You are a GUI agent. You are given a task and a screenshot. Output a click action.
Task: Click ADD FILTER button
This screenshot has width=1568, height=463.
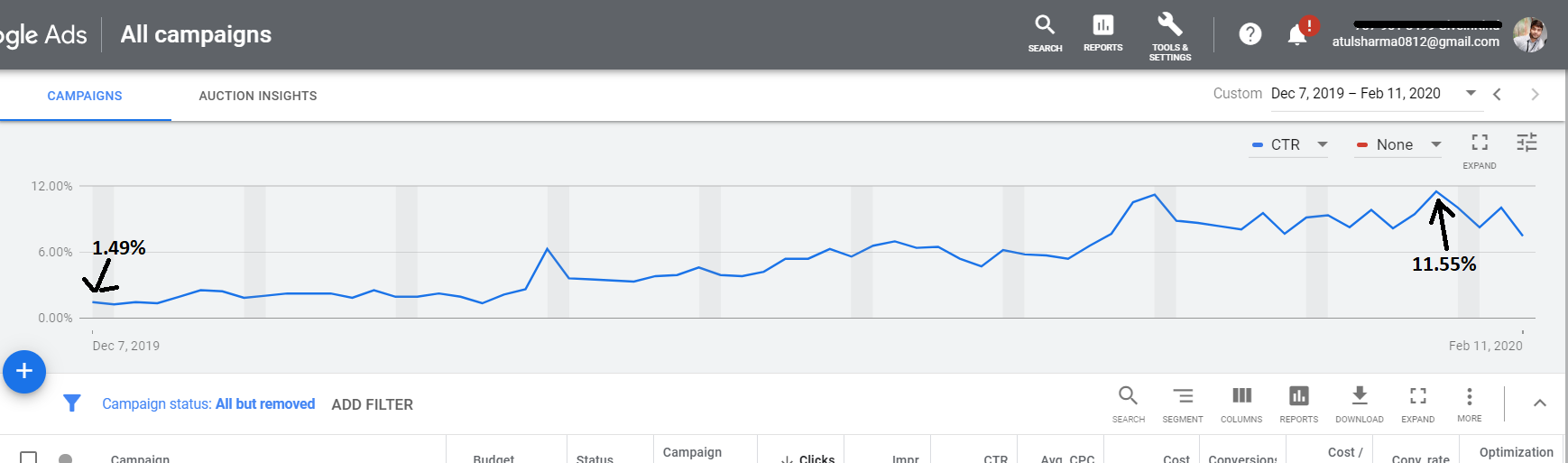(x=372, y=404)
